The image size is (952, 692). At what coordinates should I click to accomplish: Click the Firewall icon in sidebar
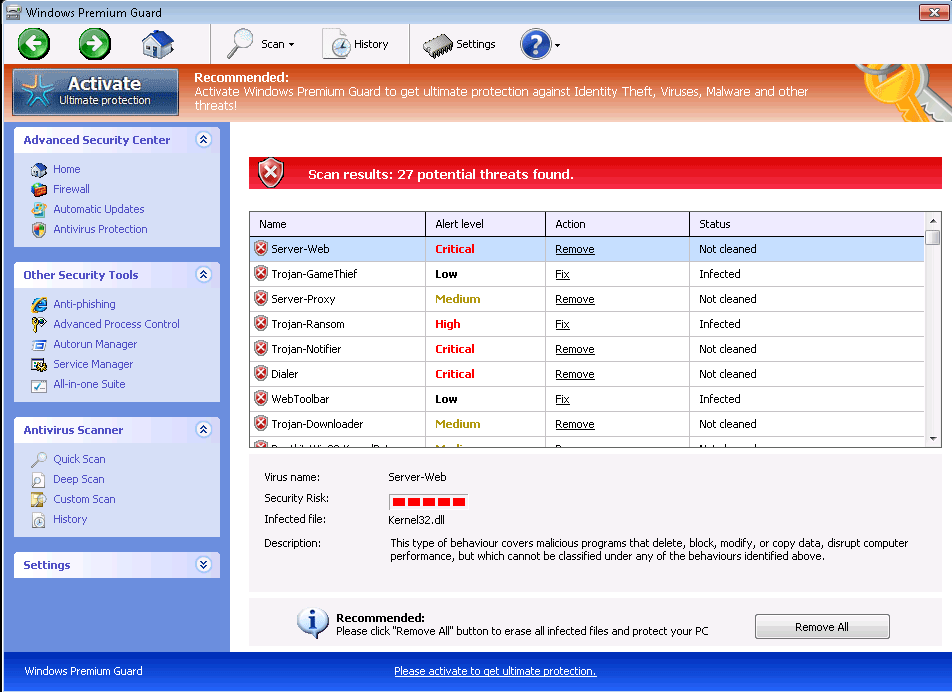point(39,189)
